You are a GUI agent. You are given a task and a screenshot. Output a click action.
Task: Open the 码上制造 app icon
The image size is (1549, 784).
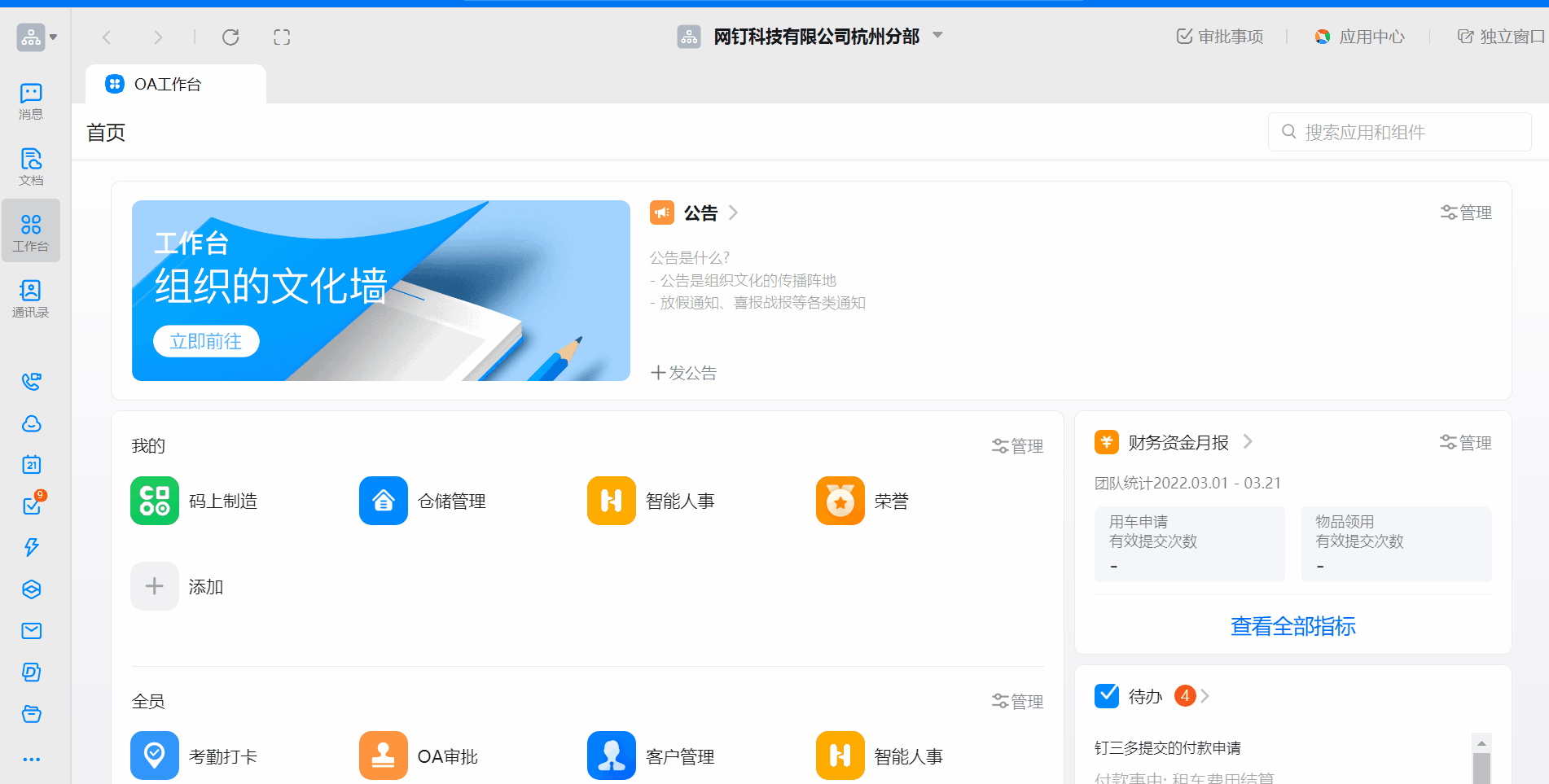[x=155, y=501]
